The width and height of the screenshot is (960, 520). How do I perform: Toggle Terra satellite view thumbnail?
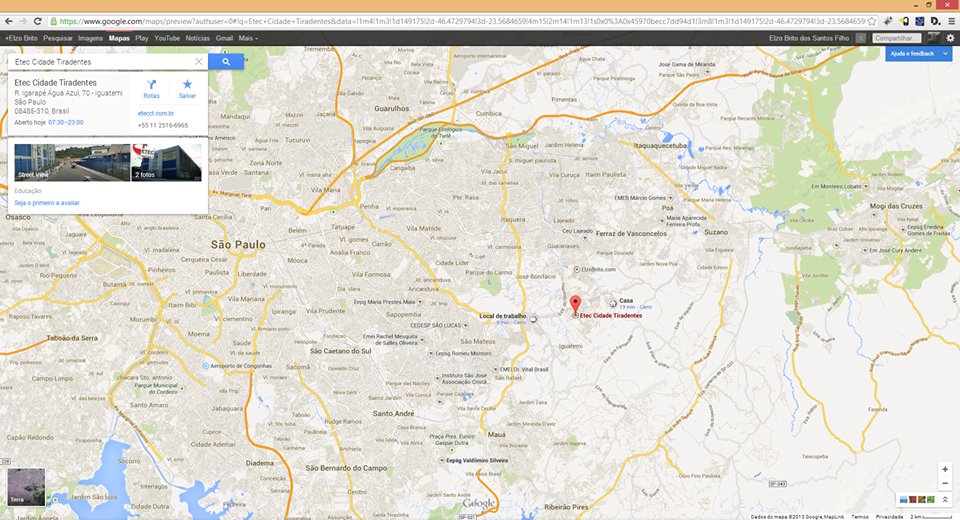[x=25, y=485]
